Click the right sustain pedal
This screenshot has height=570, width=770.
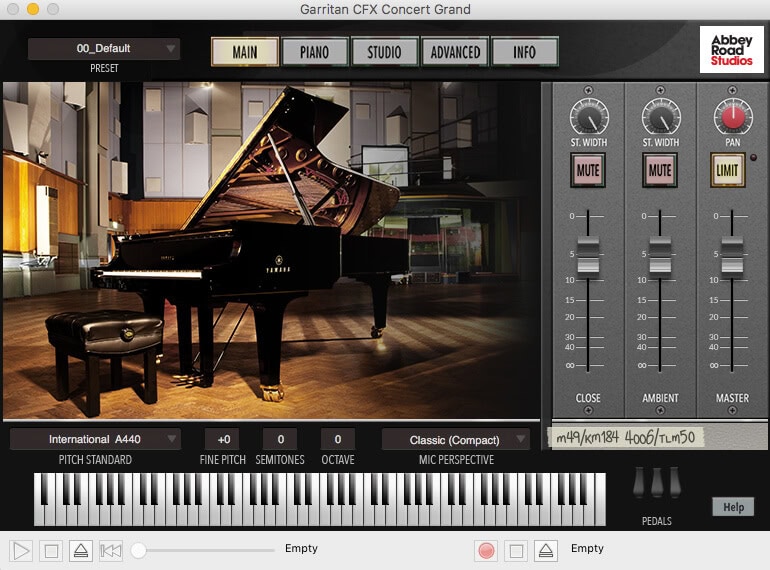tap(675, 483)
